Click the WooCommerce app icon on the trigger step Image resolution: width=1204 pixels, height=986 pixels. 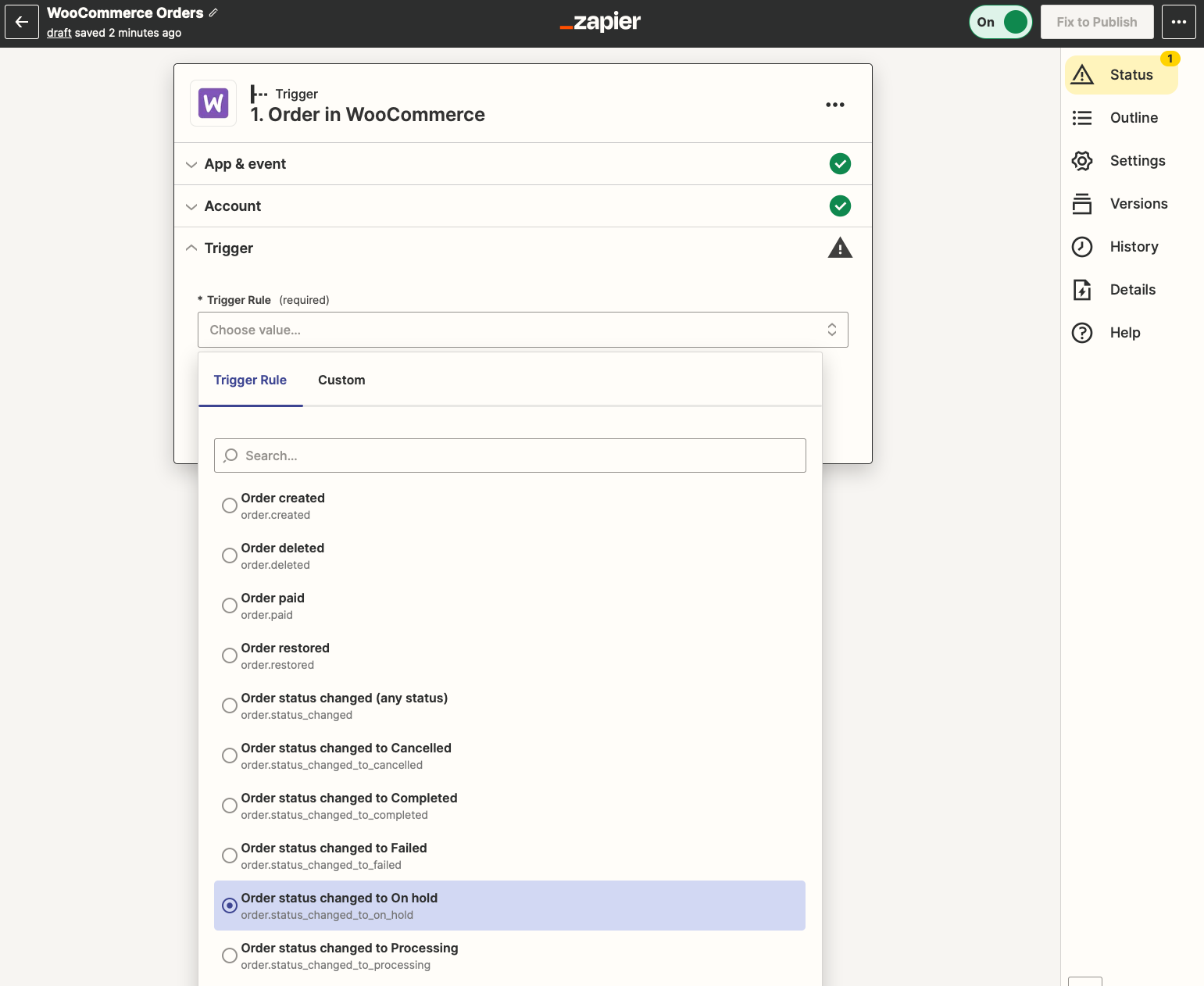coord(213,103)
